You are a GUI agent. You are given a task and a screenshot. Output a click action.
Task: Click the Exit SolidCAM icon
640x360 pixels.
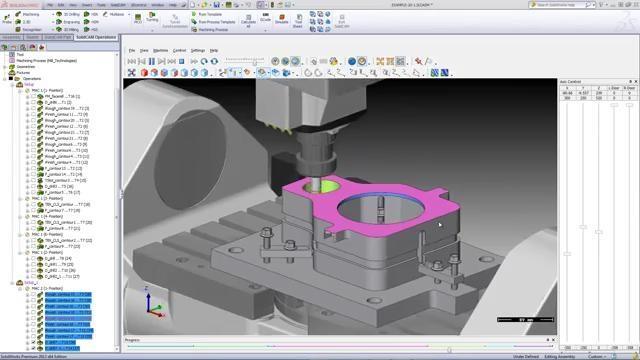[x=342, y=21]
